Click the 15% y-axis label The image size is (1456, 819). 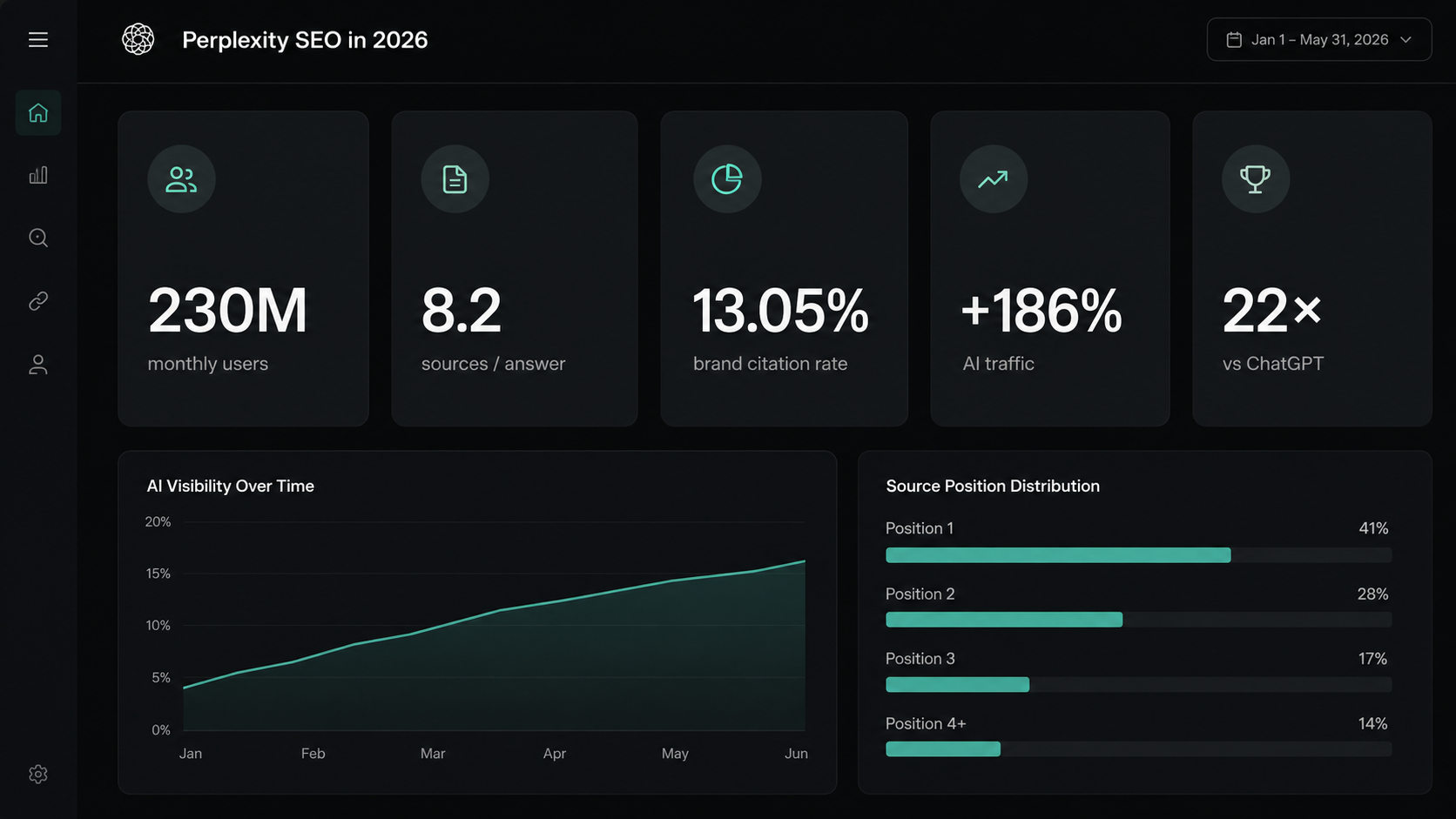158,574
